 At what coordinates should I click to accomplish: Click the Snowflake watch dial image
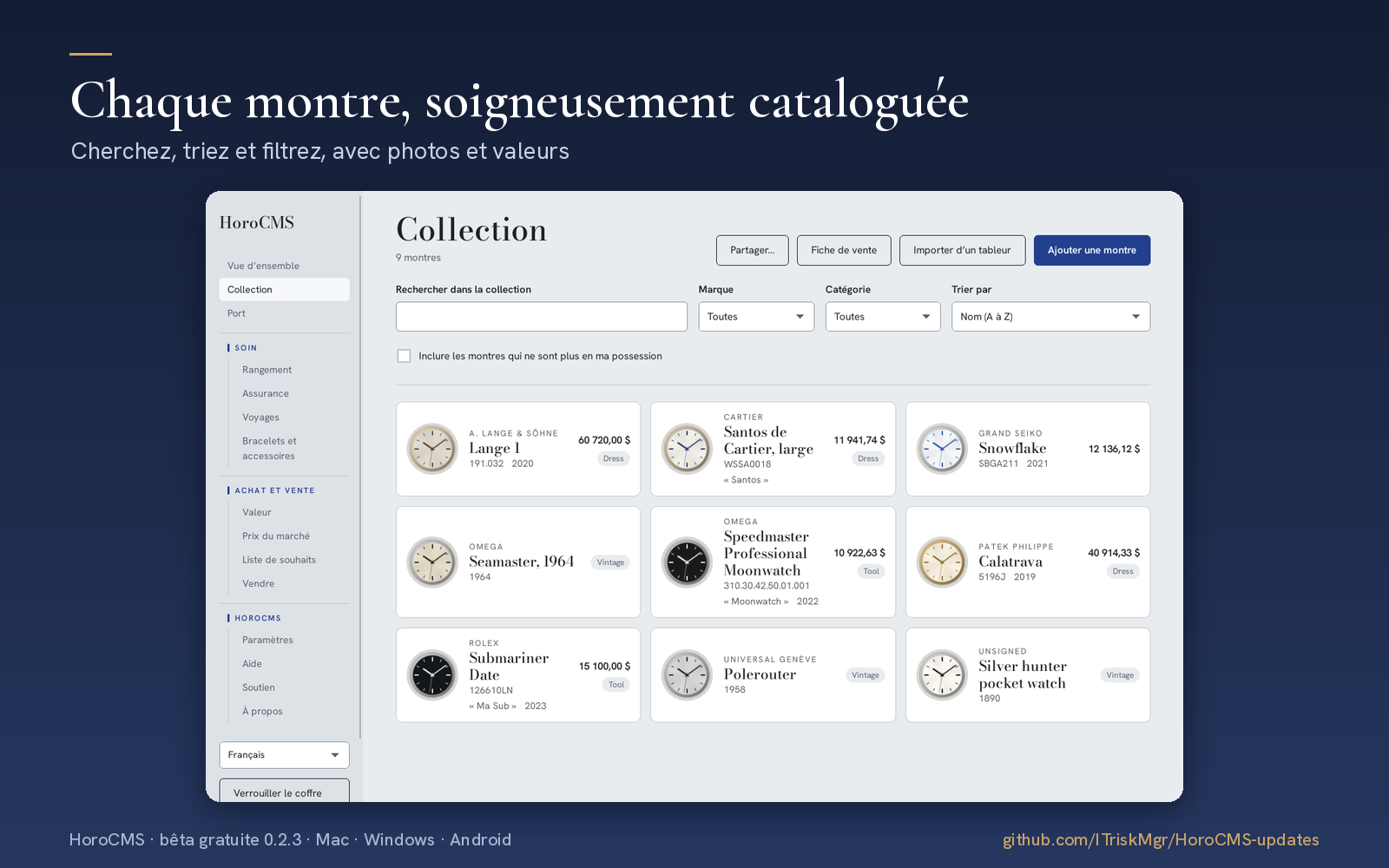click(942, 449)
